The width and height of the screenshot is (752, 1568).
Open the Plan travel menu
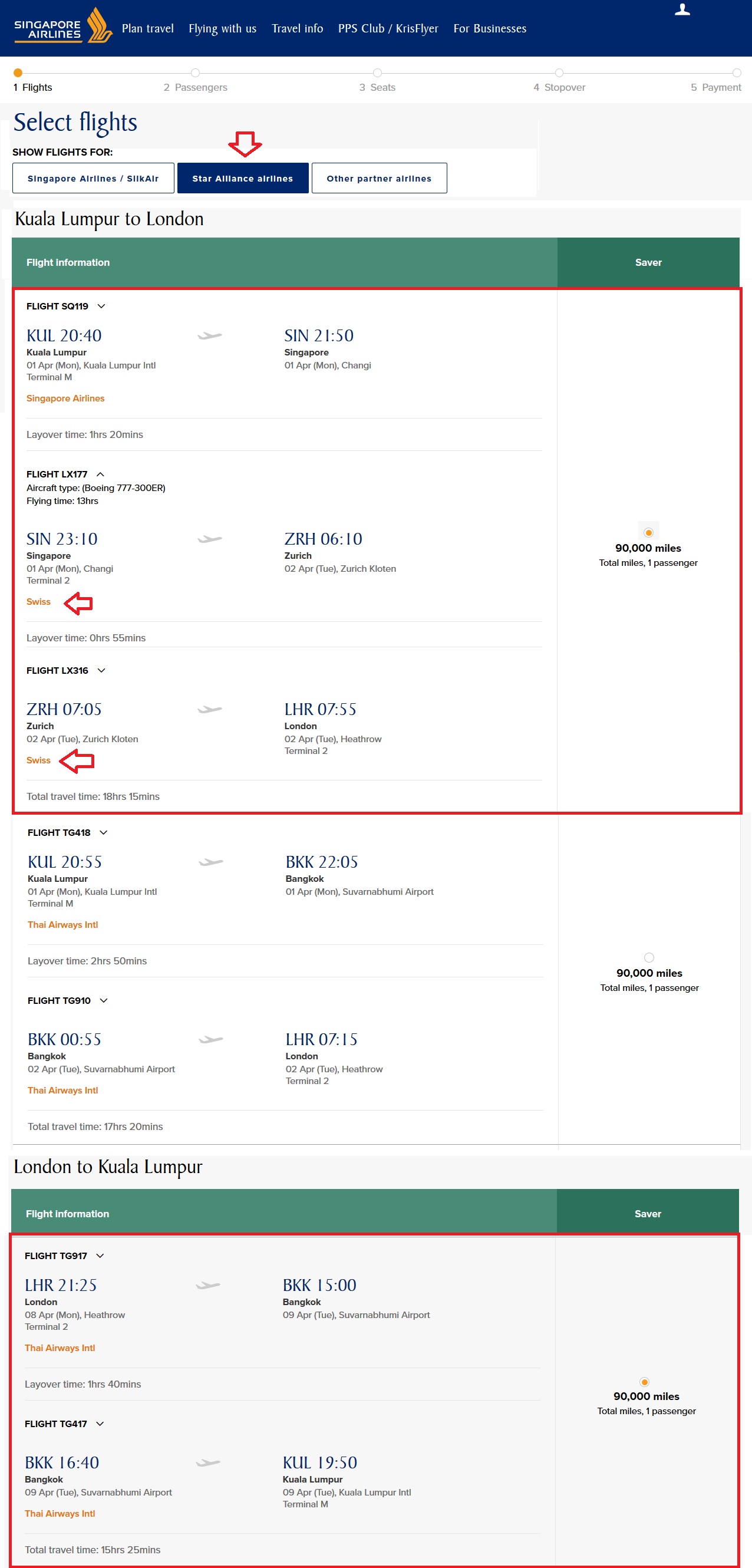coord(147,29)
